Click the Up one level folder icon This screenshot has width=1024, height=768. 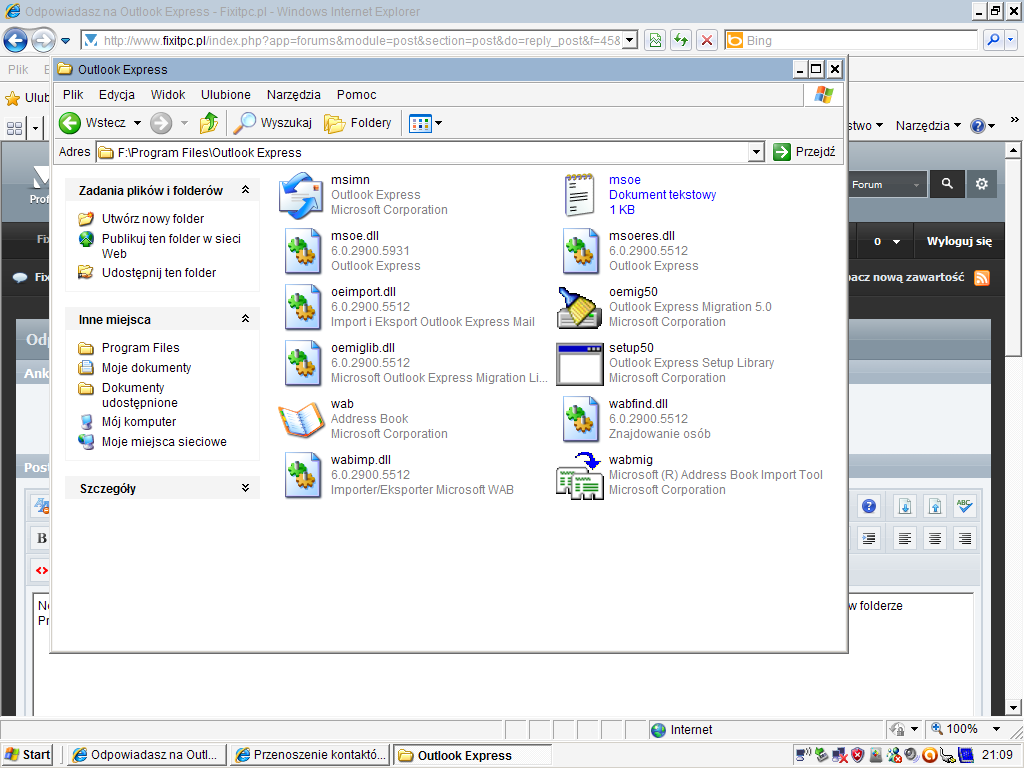(x=209, y=123)
